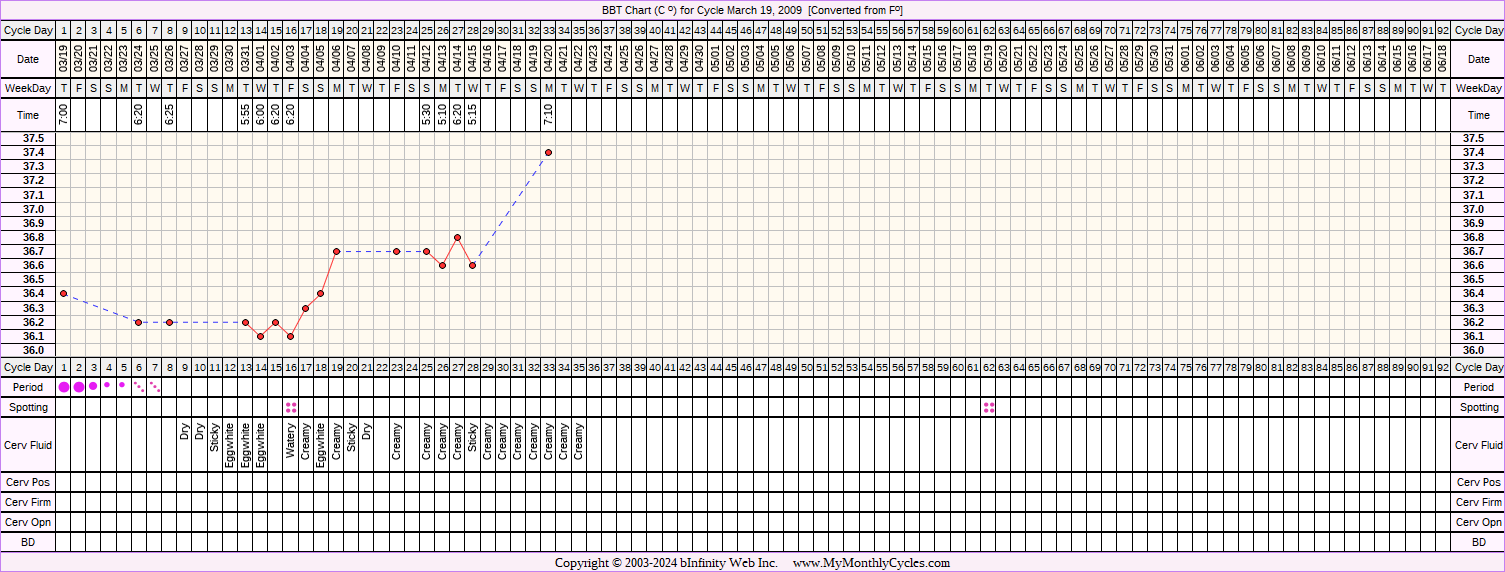Click the 7:10 time entry on day 33
This screenshot has width=1505, height=572.
(548, 115)
